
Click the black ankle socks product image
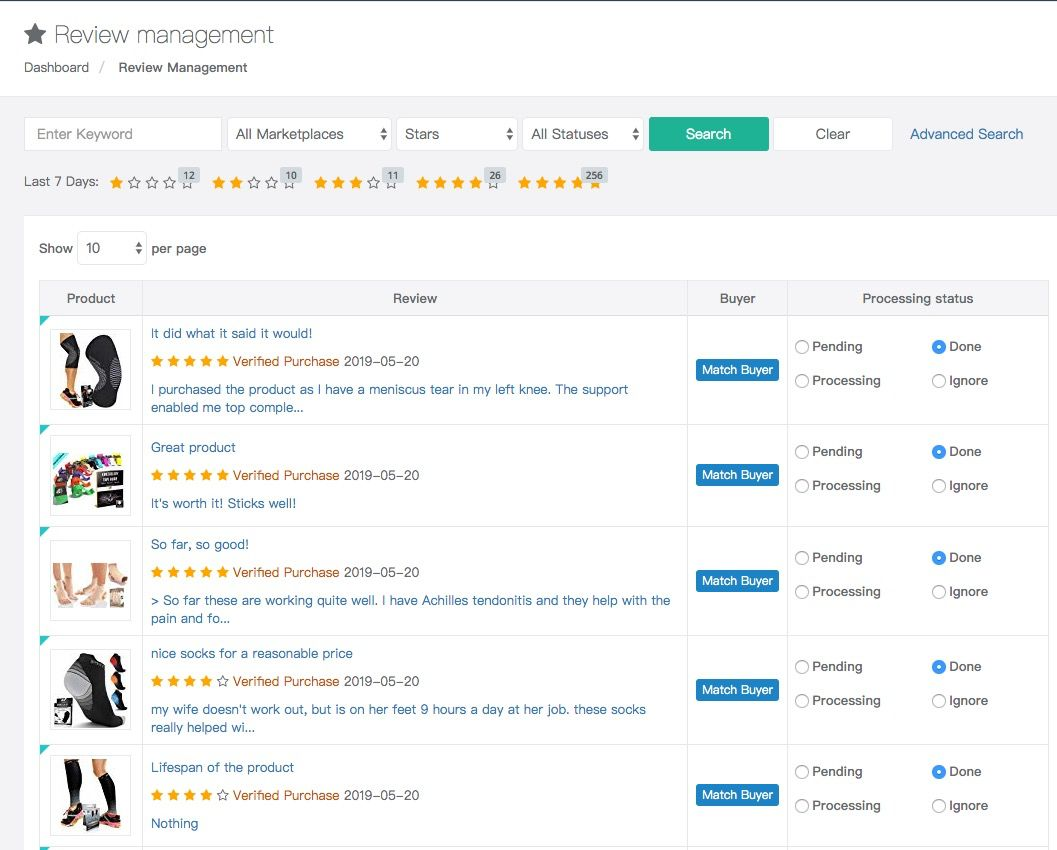click(90, 689)
